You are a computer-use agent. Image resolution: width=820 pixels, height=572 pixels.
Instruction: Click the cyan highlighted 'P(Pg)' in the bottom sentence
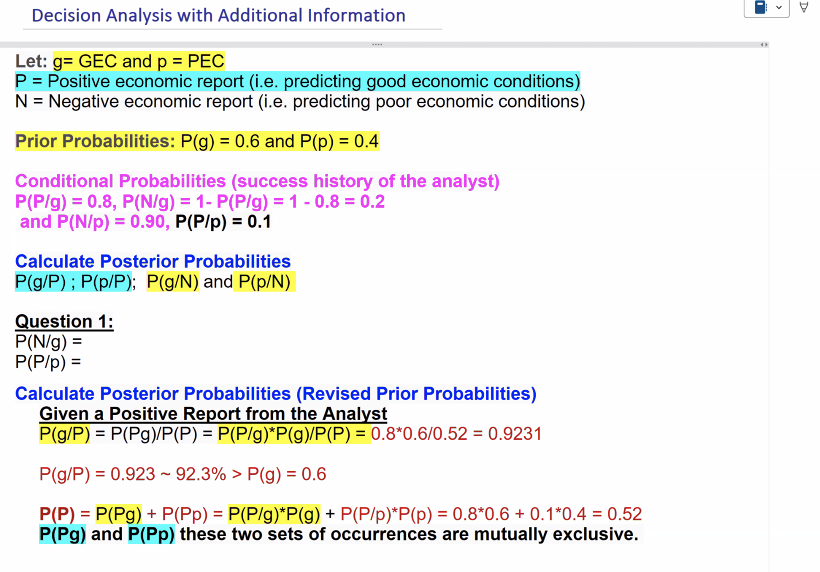pos(62,534)
